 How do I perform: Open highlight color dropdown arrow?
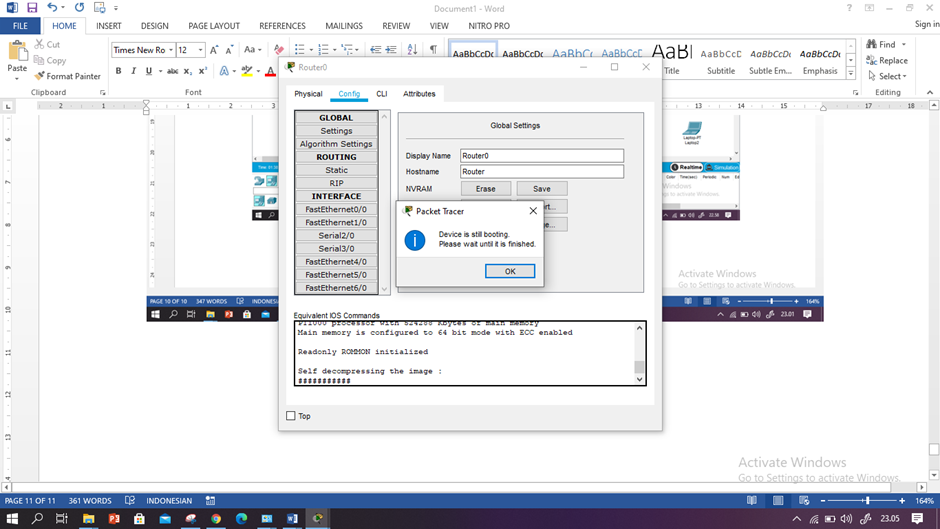point(258,71)
